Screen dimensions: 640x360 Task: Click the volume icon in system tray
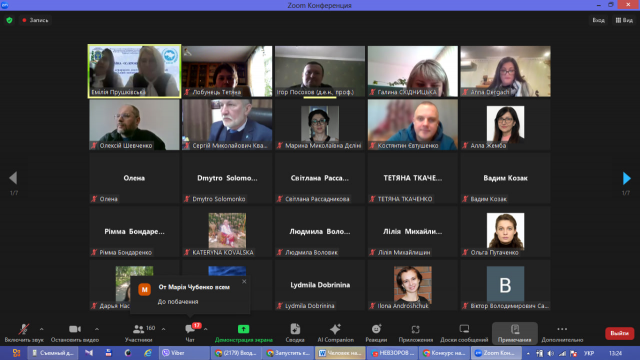click(551, 353)
